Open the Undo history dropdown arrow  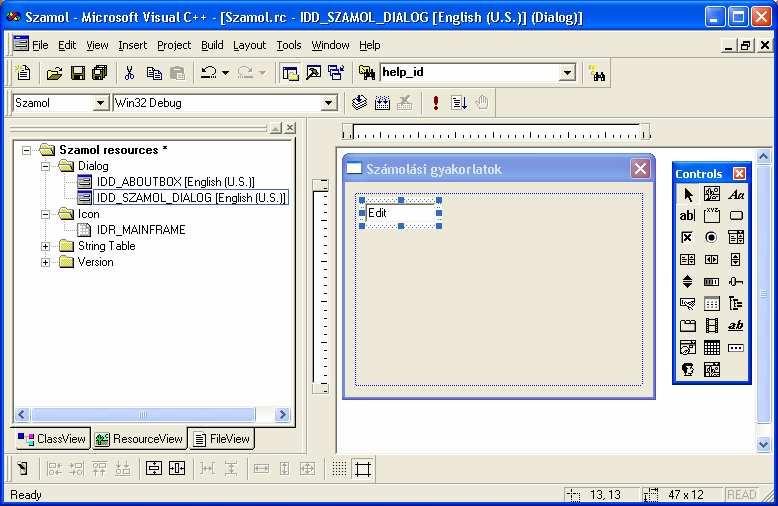(225, 73)
